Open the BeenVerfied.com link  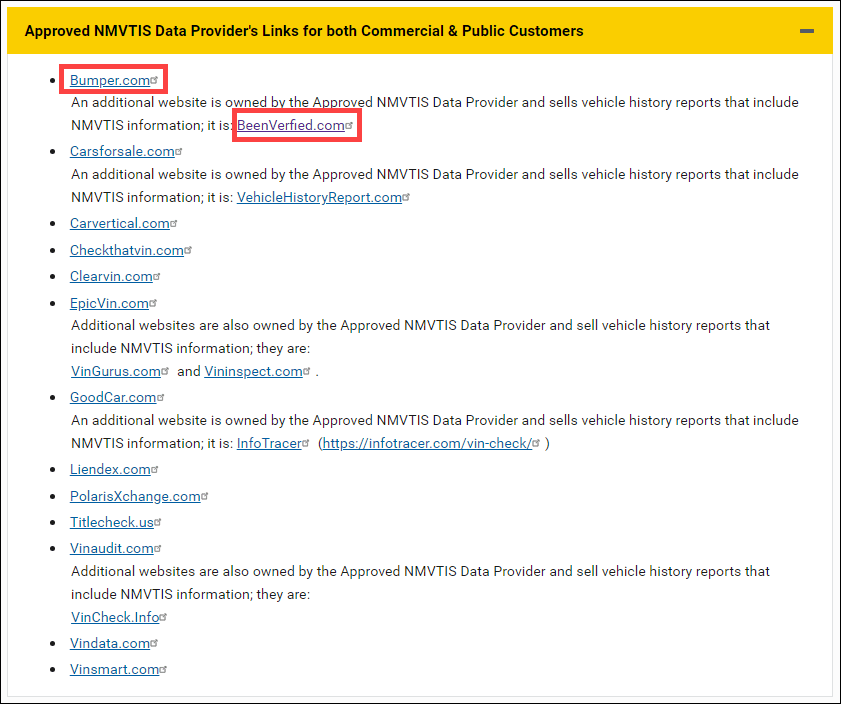[291, 125]
